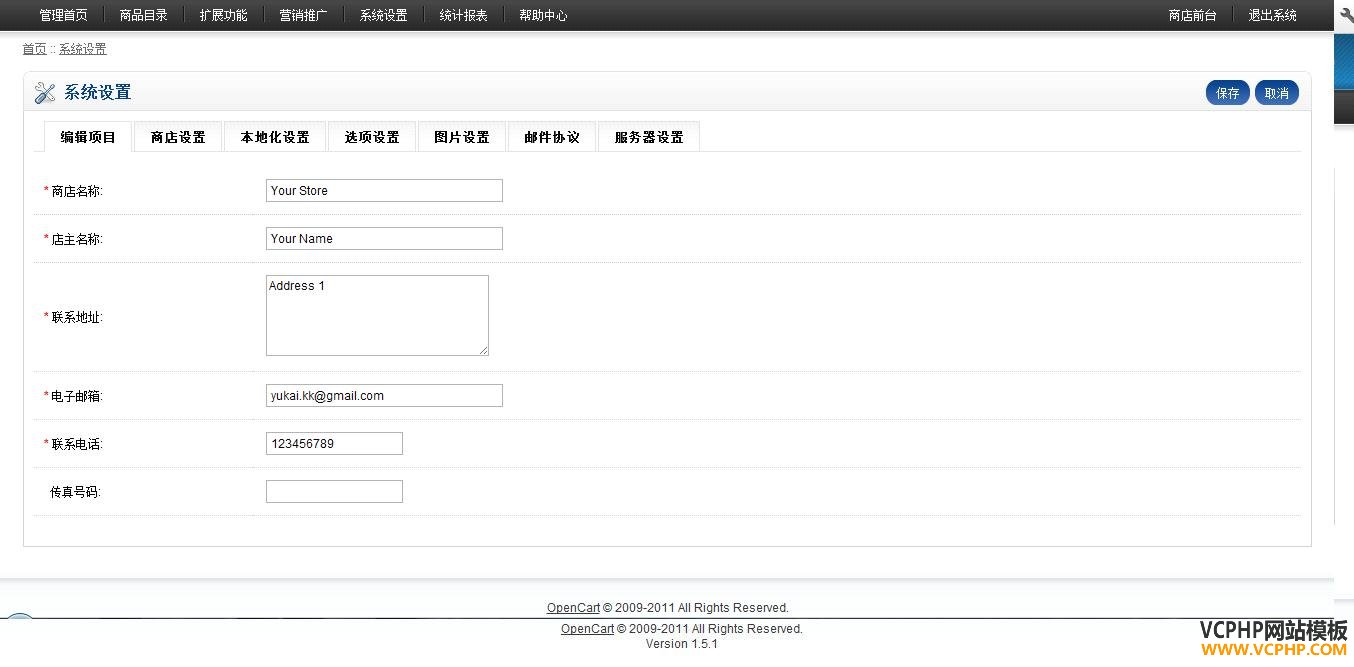Grab the 联系地址 textarea resize handle
Viewport: 1354px width, 667px height.
[483, 350]
